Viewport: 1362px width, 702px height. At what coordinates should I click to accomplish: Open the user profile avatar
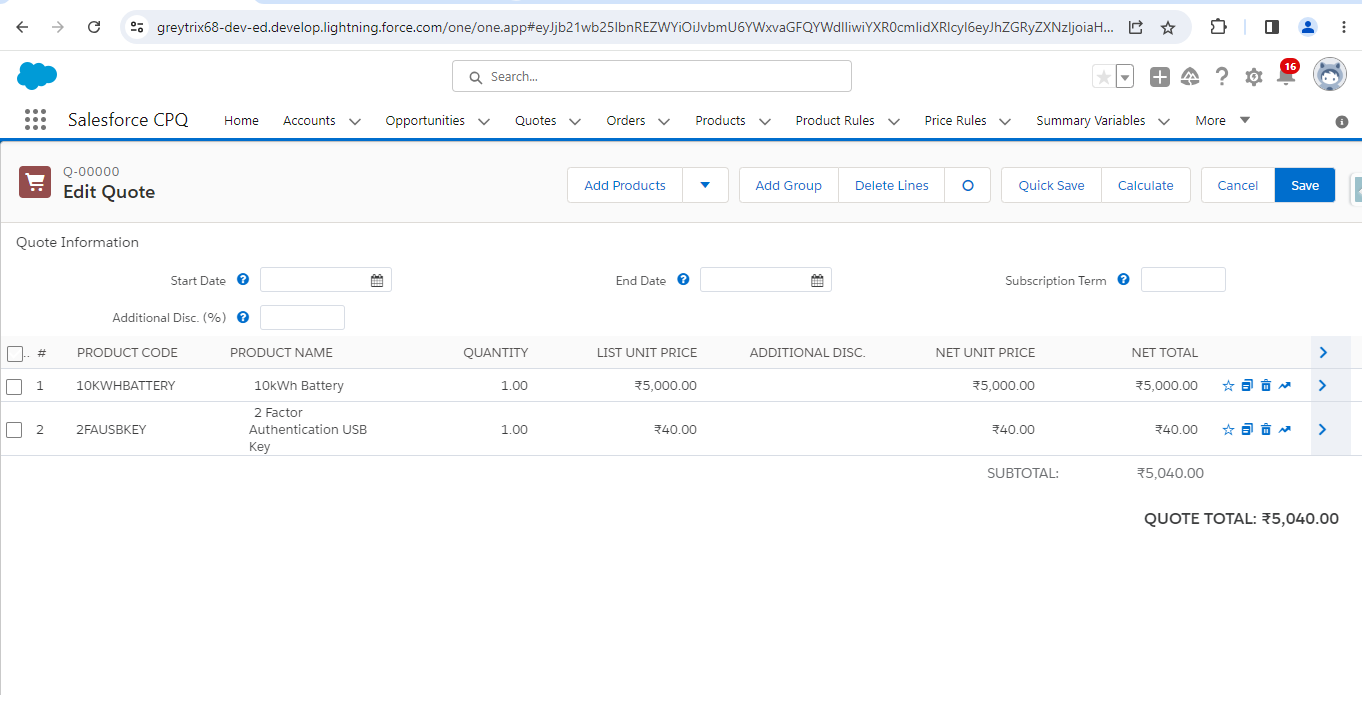point(1330,75)
